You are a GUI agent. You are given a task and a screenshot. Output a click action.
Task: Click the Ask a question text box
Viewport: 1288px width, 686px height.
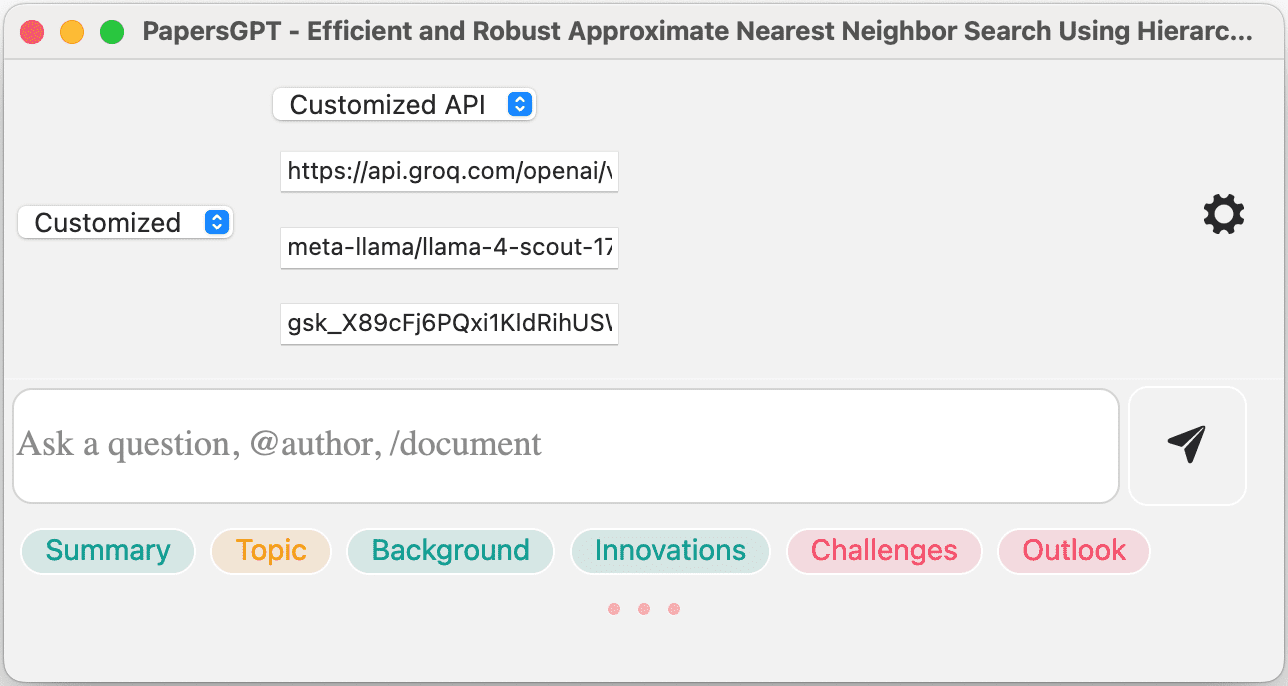click(x=565, y=445)
